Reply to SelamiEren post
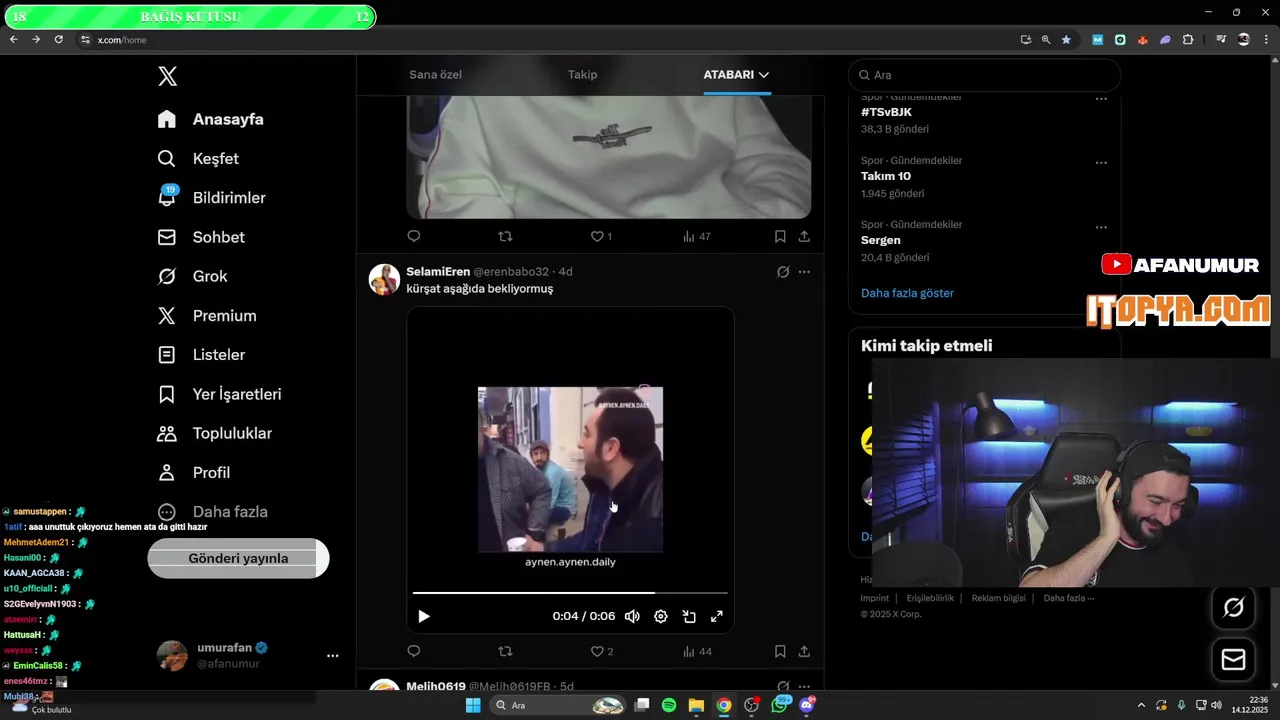This screenshot has height=720, width=1280. click(414, 651)
